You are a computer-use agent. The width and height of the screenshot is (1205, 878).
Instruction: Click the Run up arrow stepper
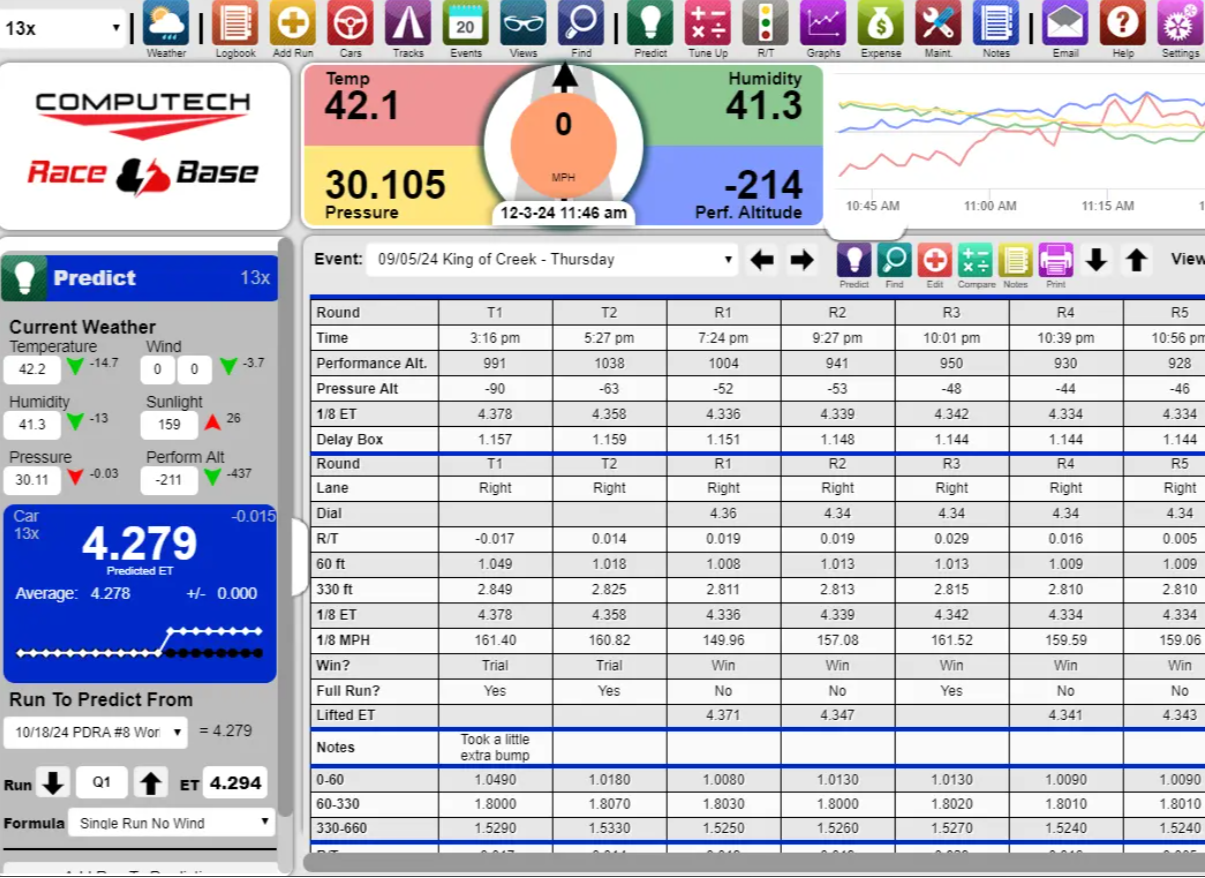click(x=151, y=783)
